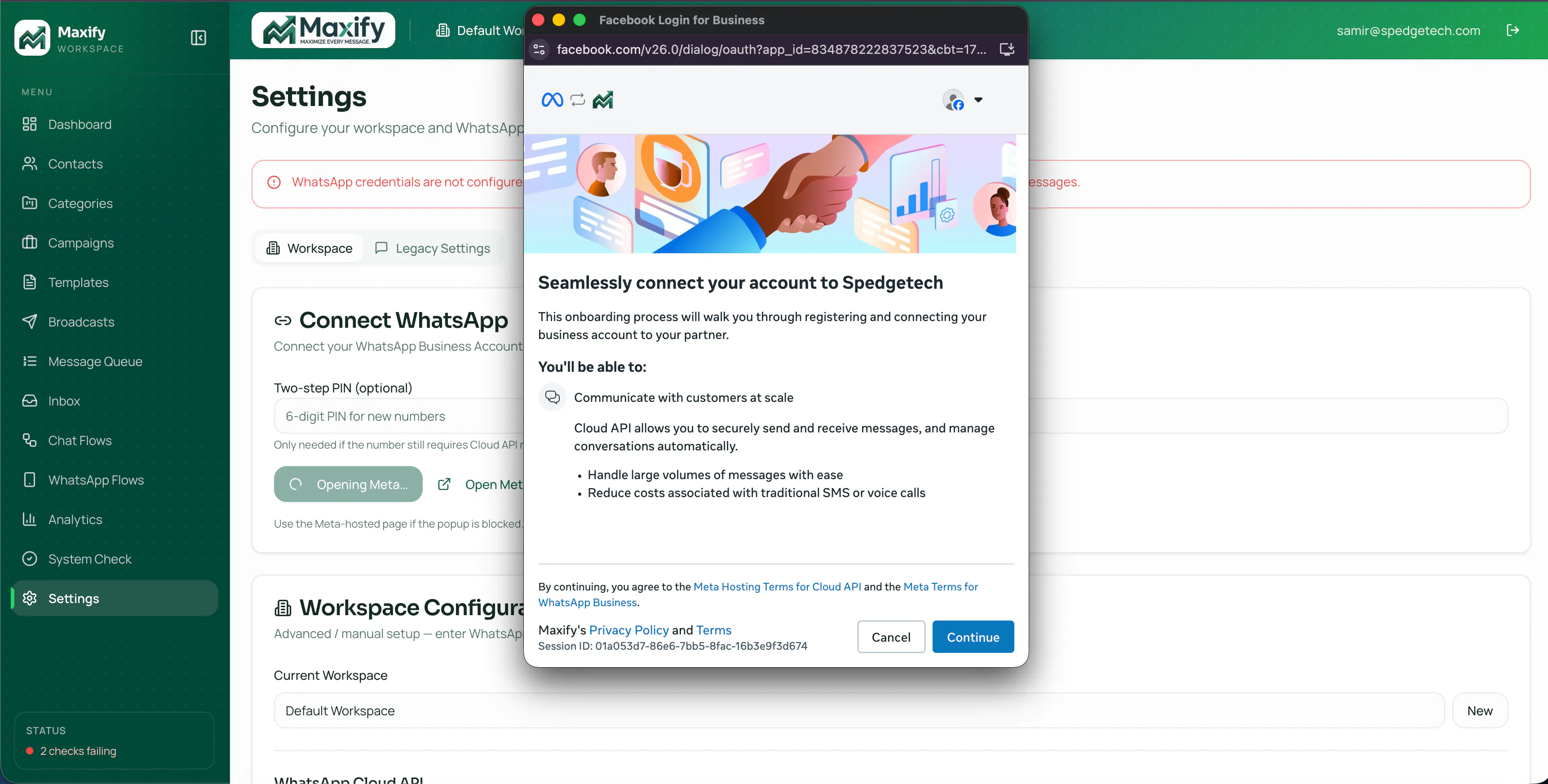The image size is (1548, 784).
Task: Click the Inbox tray icon
Action: [30, 401]
